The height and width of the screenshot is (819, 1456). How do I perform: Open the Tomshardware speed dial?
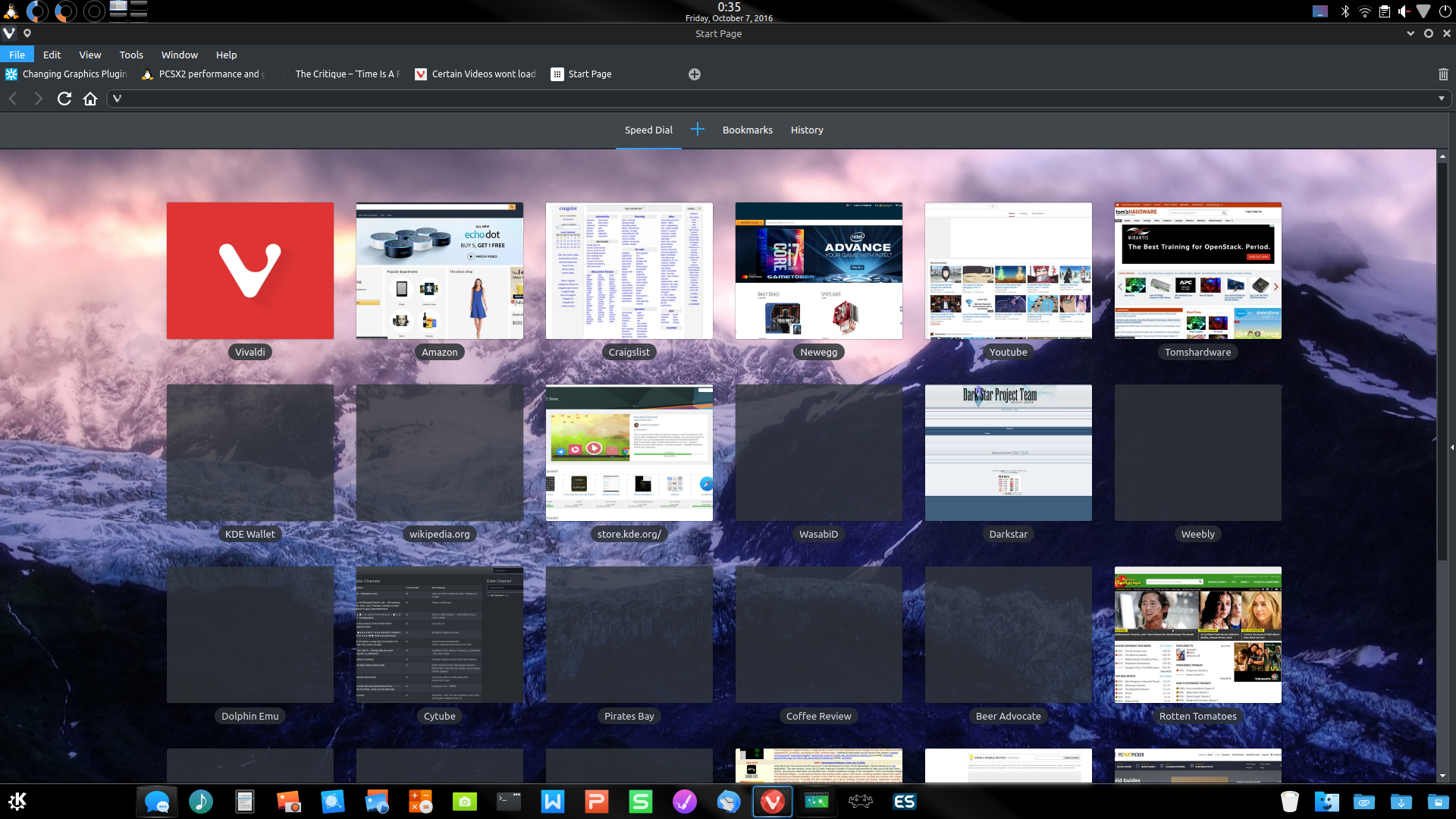[1198, 271]
